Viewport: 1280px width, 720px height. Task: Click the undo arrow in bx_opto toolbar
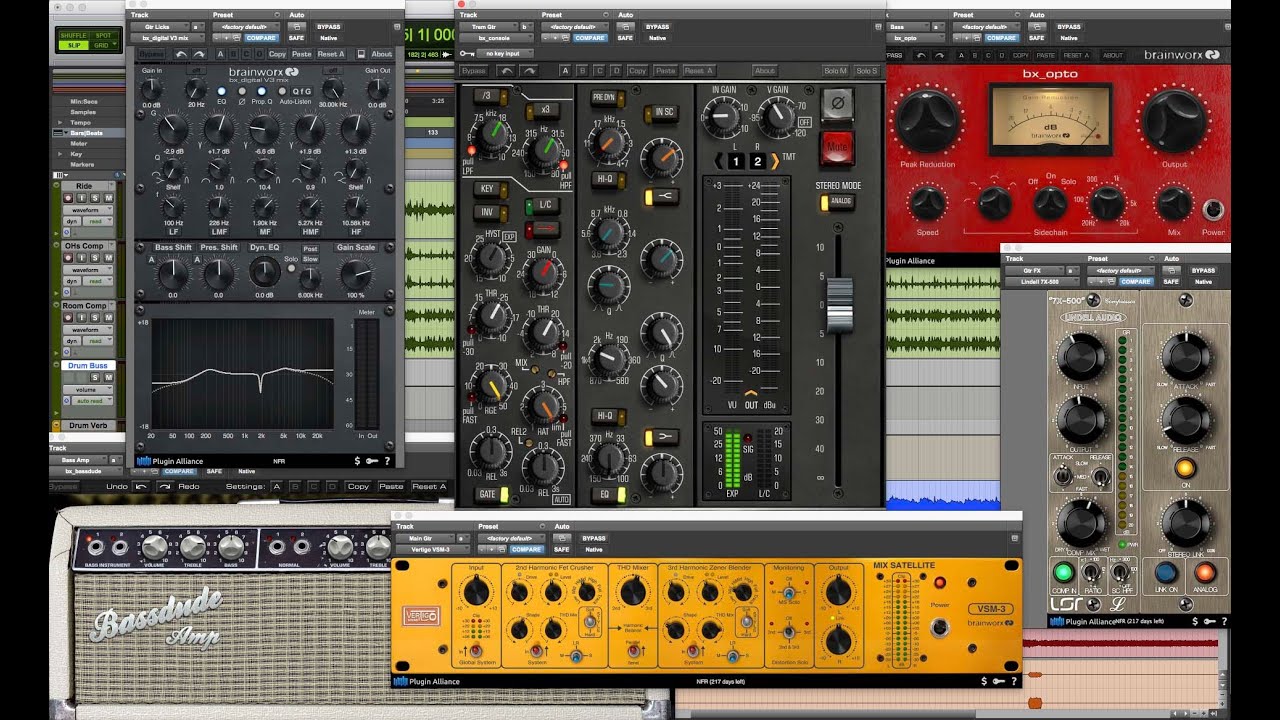click(922, 55)
